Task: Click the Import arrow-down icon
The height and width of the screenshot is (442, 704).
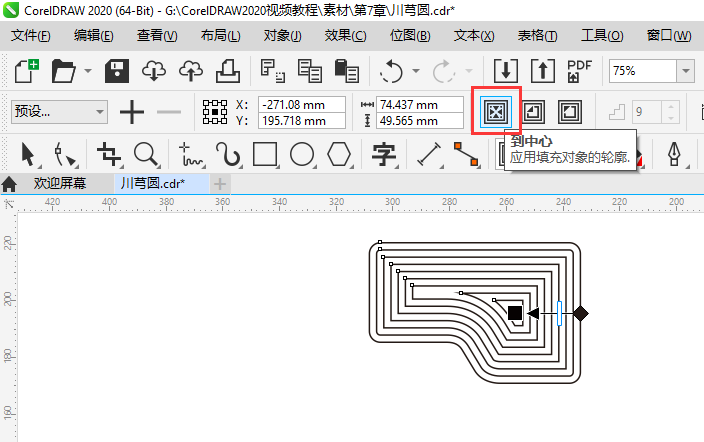Action: 506,71
